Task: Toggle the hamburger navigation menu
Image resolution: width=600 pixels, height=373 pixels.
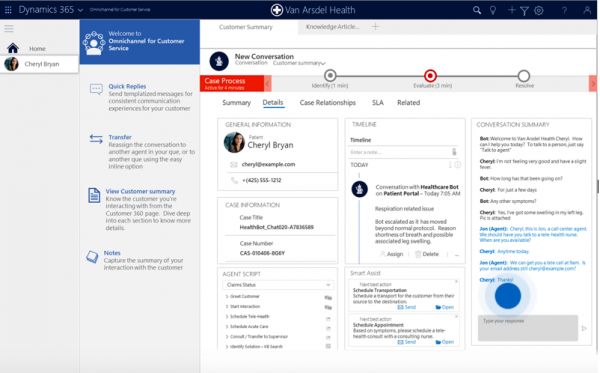Action: tap(9, 29)
